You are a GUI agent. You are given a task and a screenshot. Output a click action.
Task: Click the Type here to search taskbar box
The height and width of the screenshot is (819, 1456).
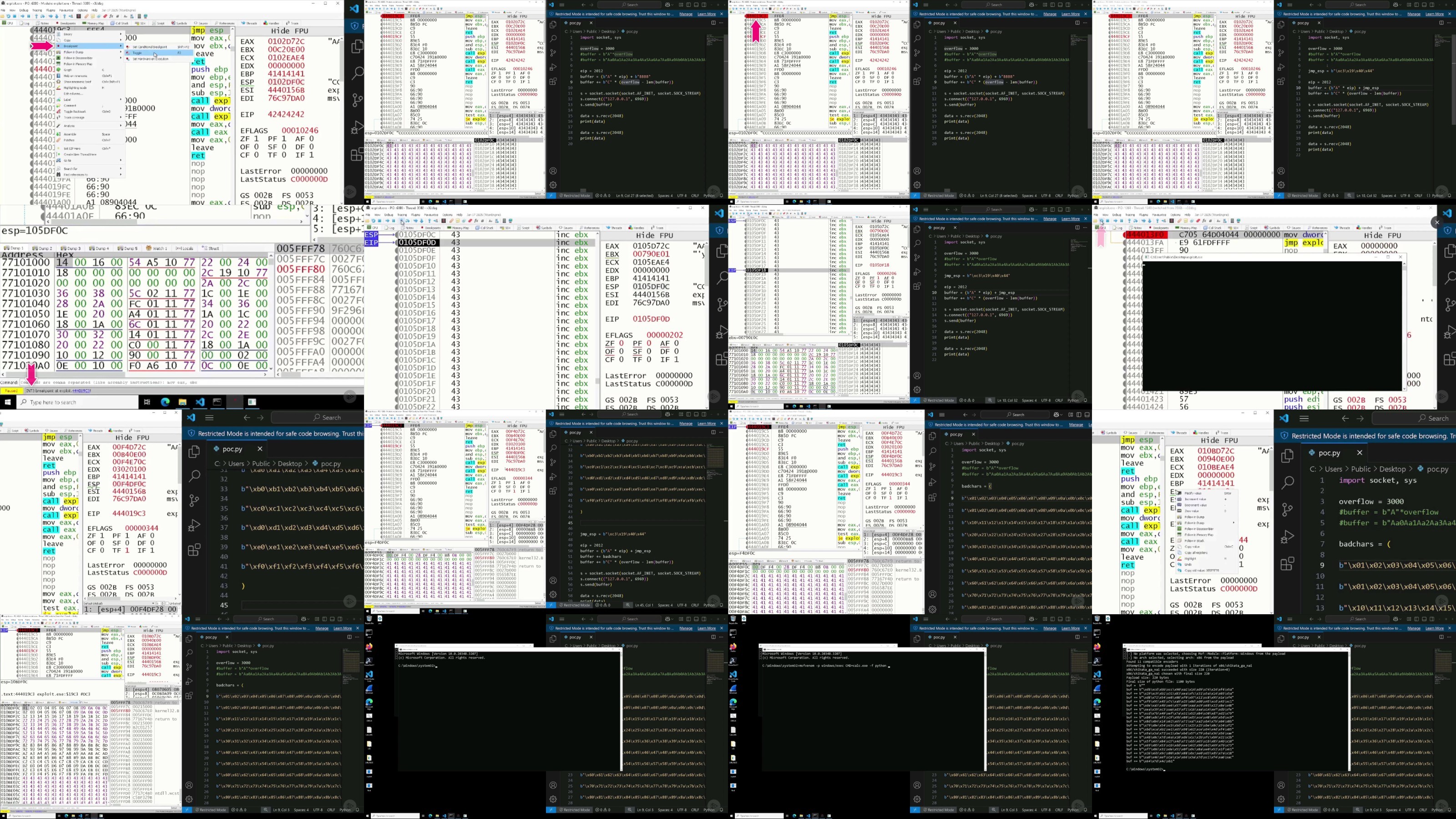coord(78,402)
